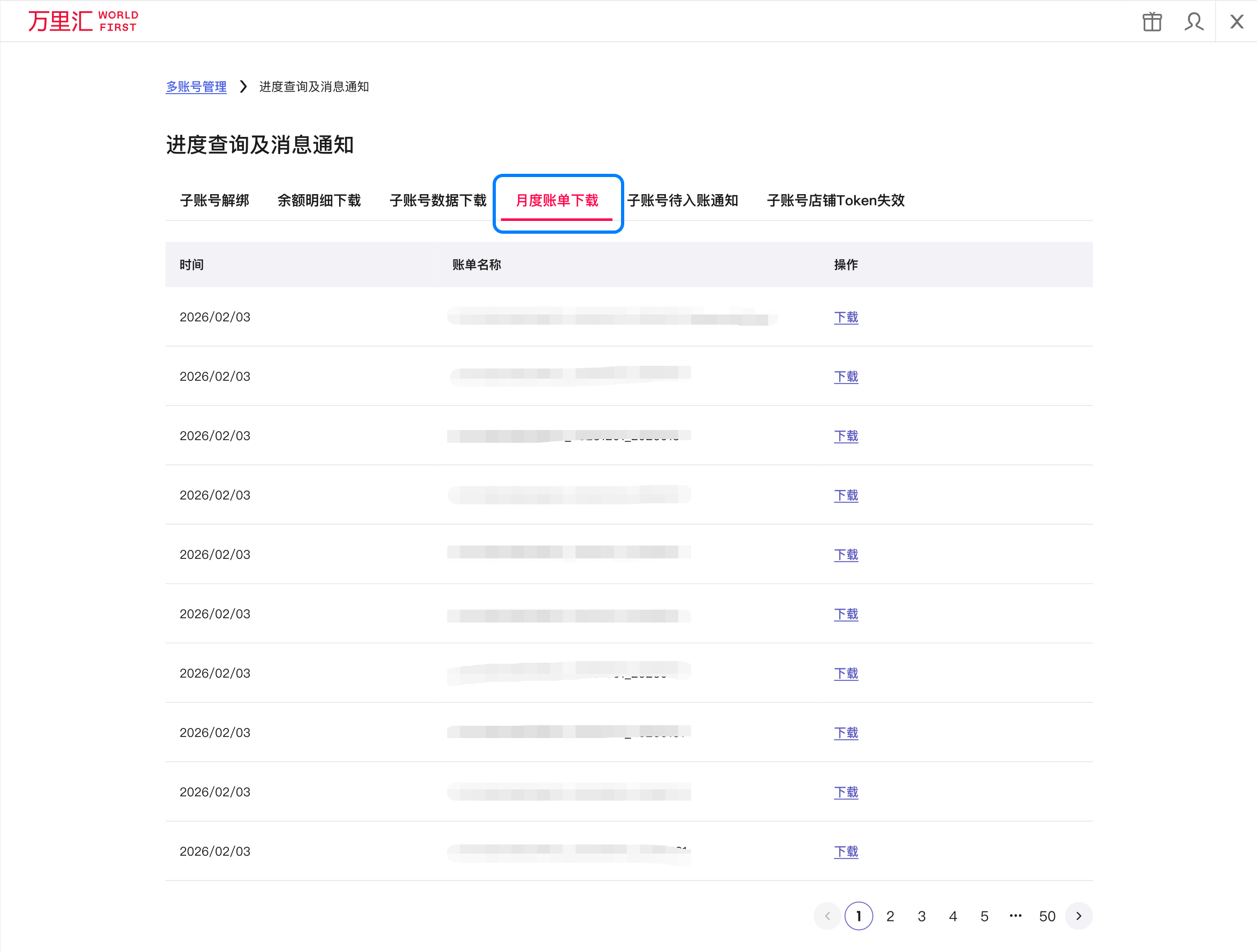Go to next page with right arrow
This screenshot has height=952, width=1257.
coord(1078,916)
